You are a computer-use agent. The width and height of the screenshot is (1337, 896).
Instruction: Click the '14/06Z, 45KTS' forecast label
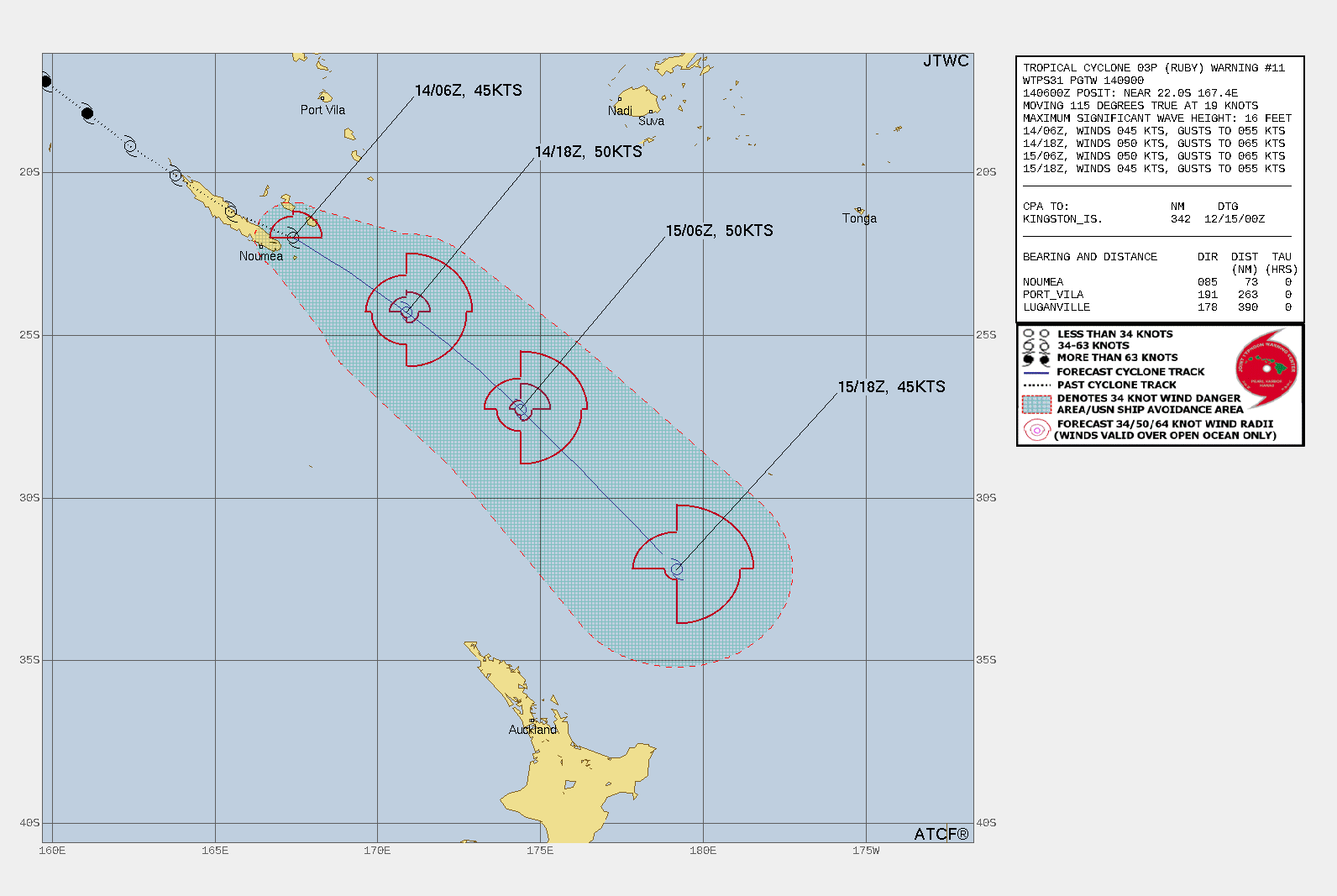pyautogui.click(x=469, y=91)
